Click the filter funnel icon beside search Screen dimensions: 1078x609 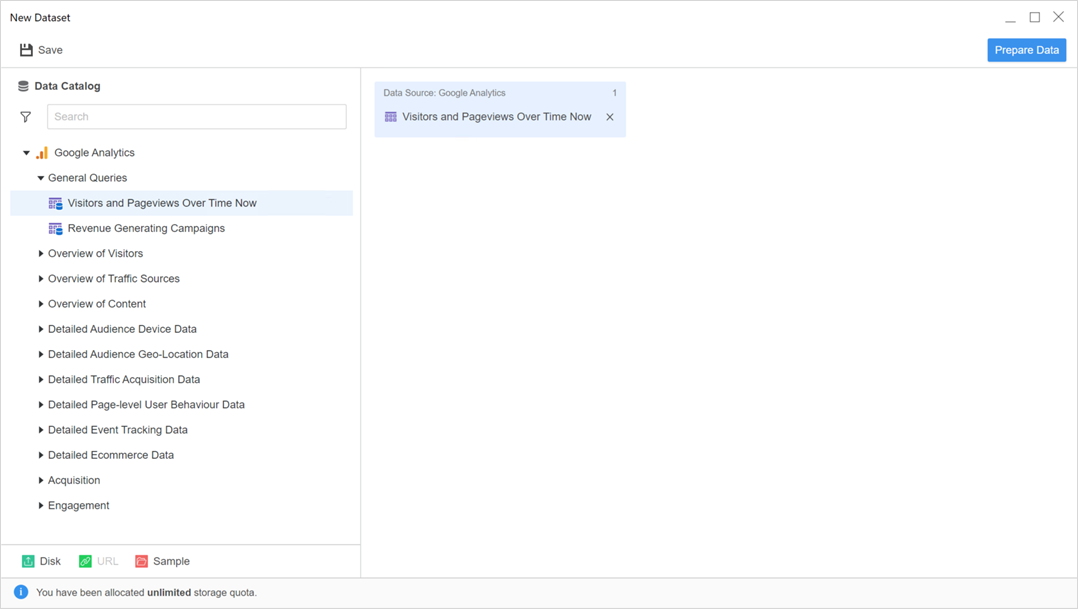pos(26,117)
